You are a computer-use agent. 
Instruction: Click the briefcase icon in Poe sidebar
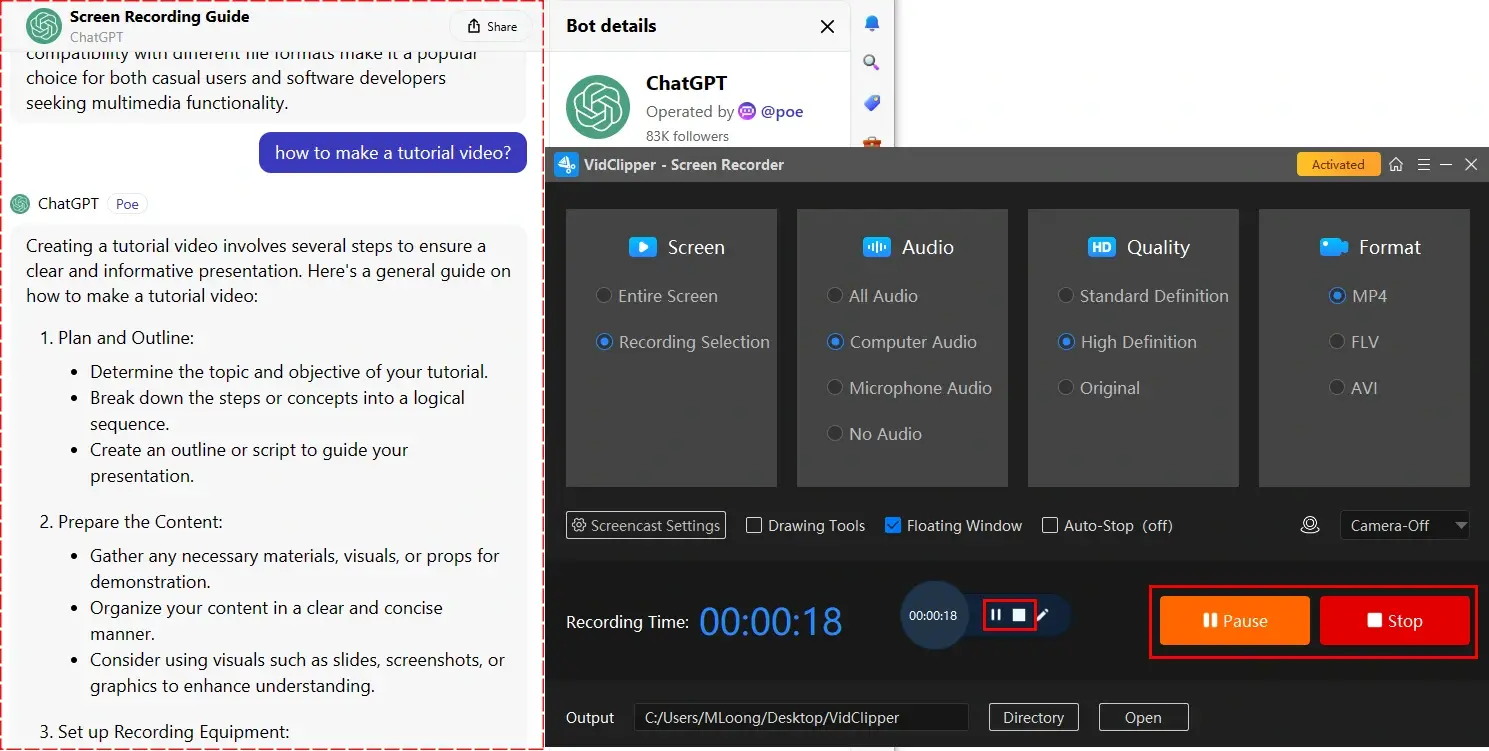872,143
